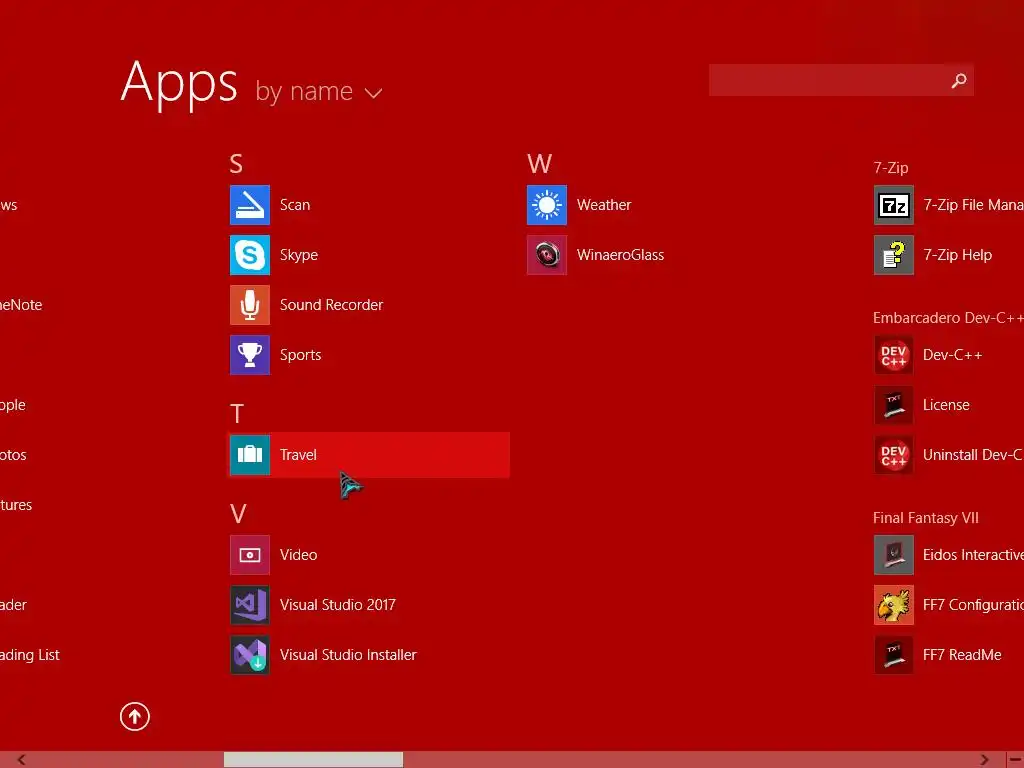Open the Video app icon
Viewport: 1024px width, 768px height.
249,554
